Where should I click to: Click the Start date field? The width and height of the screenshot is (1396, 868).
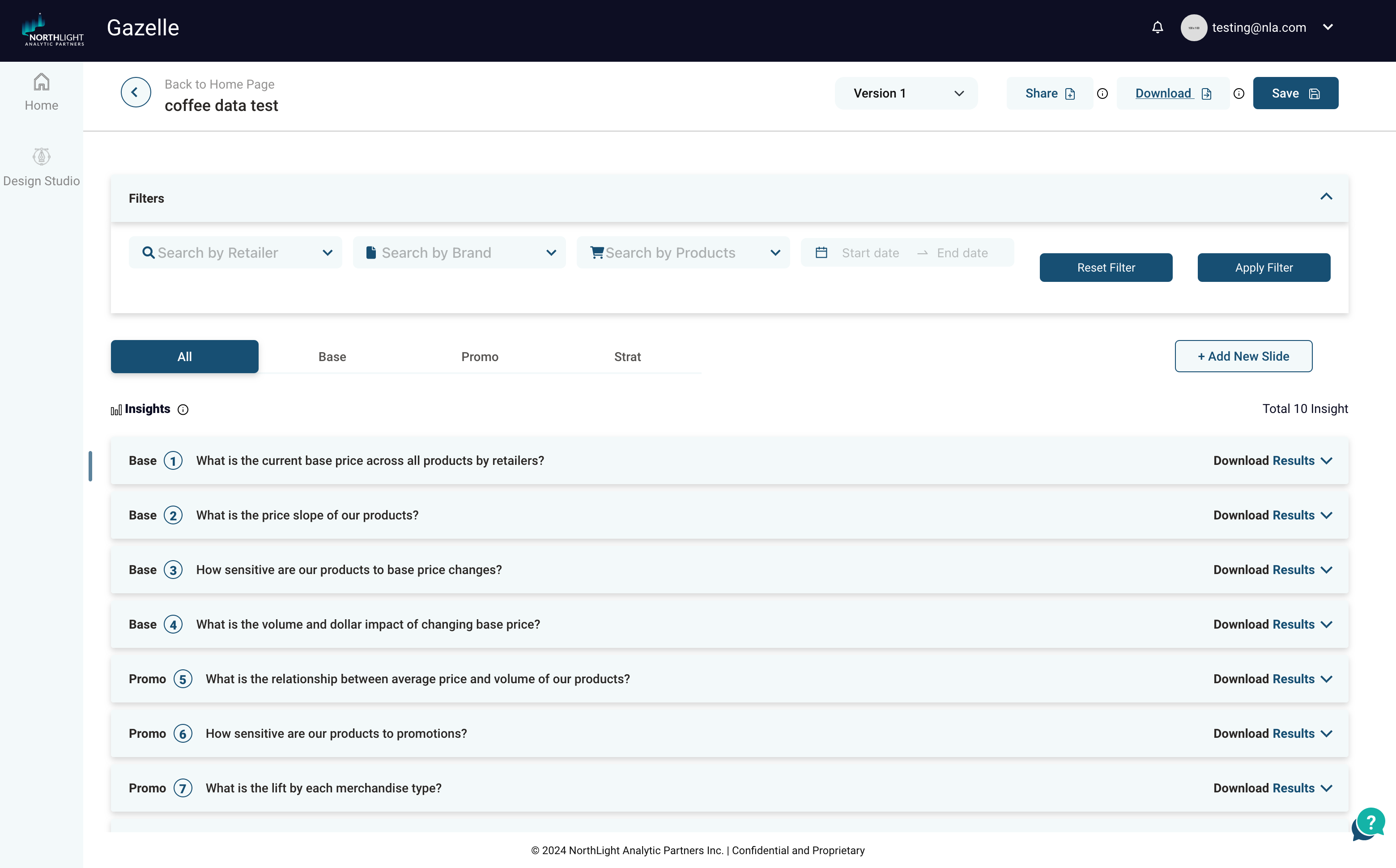point(870,253)
